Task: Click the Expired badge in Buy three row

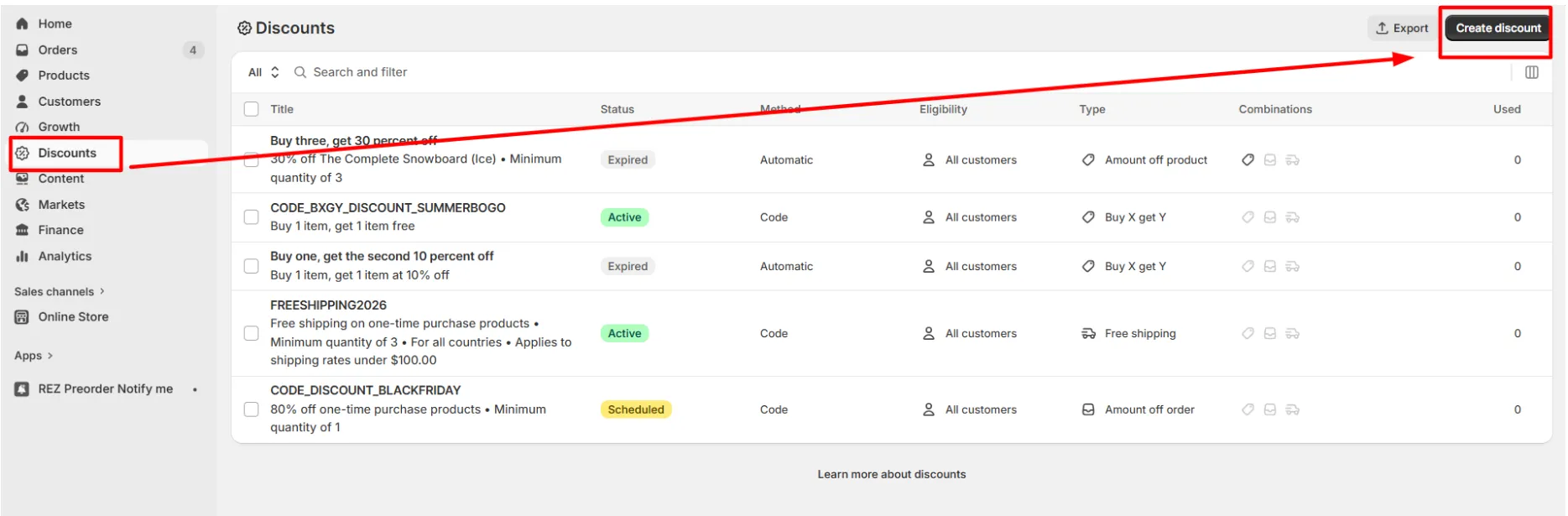Action: pyautogui.click(x=628, y=160)
